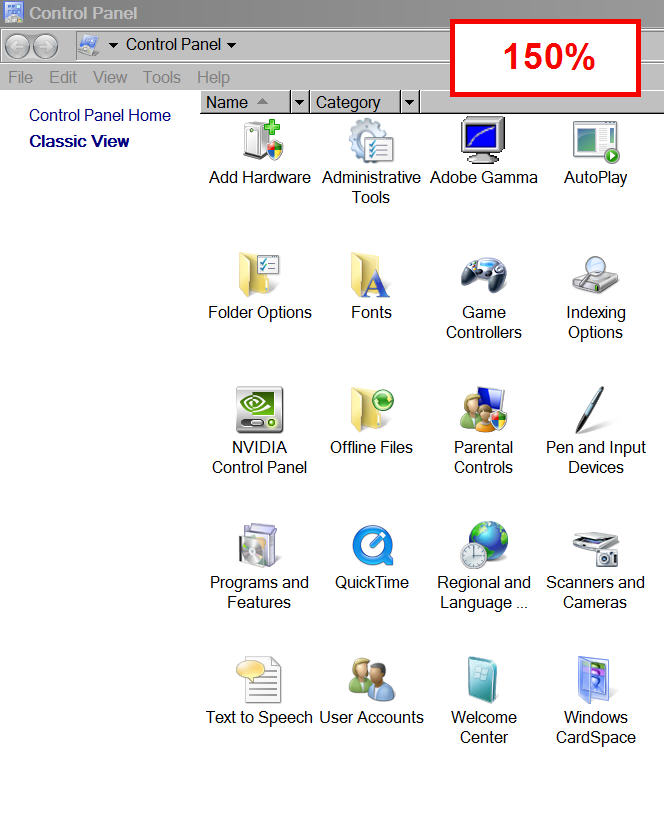Click the Add Hardware label
The image size is (664, 831).
(x=260, y=177)
